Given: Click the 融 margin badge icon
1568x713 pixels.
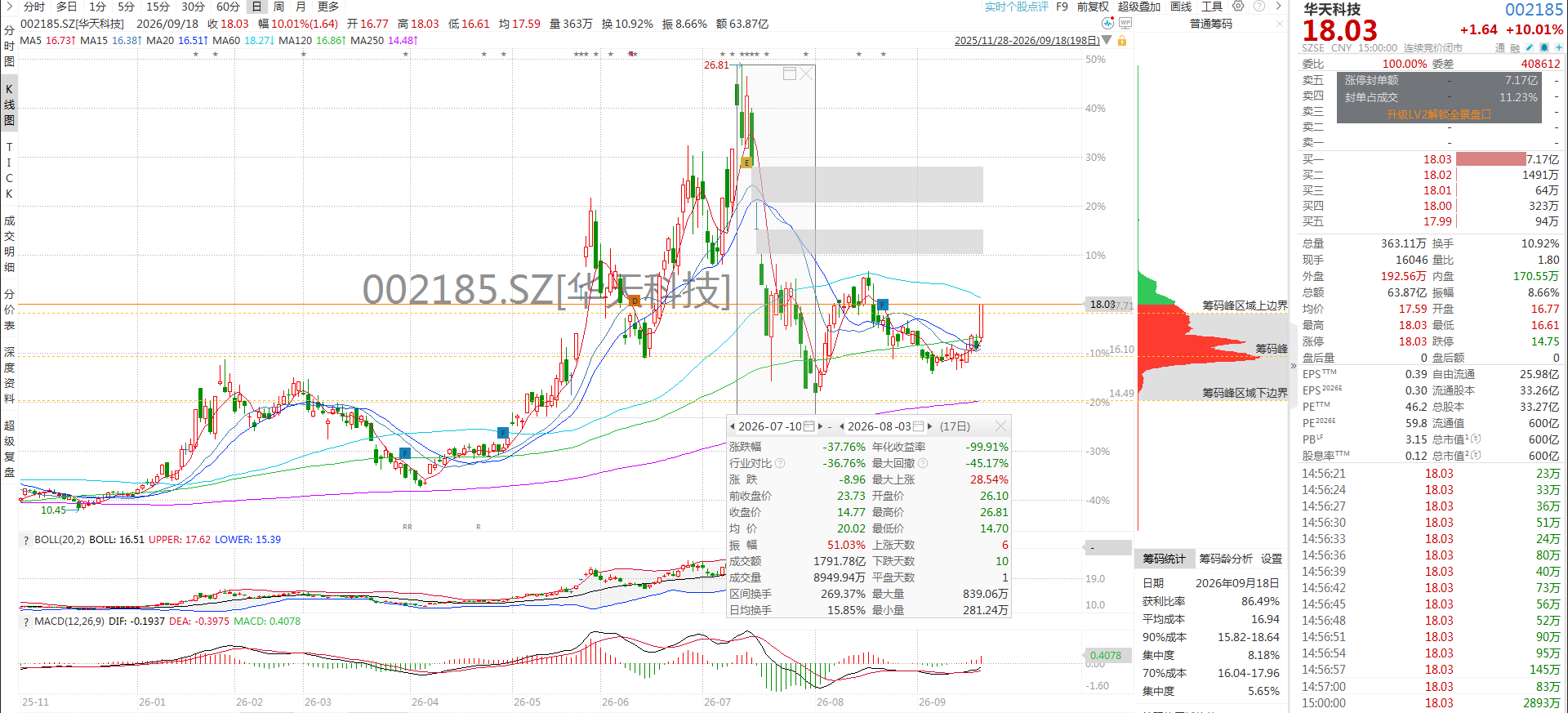Looking at the screenshot, I should (1515, 47).
